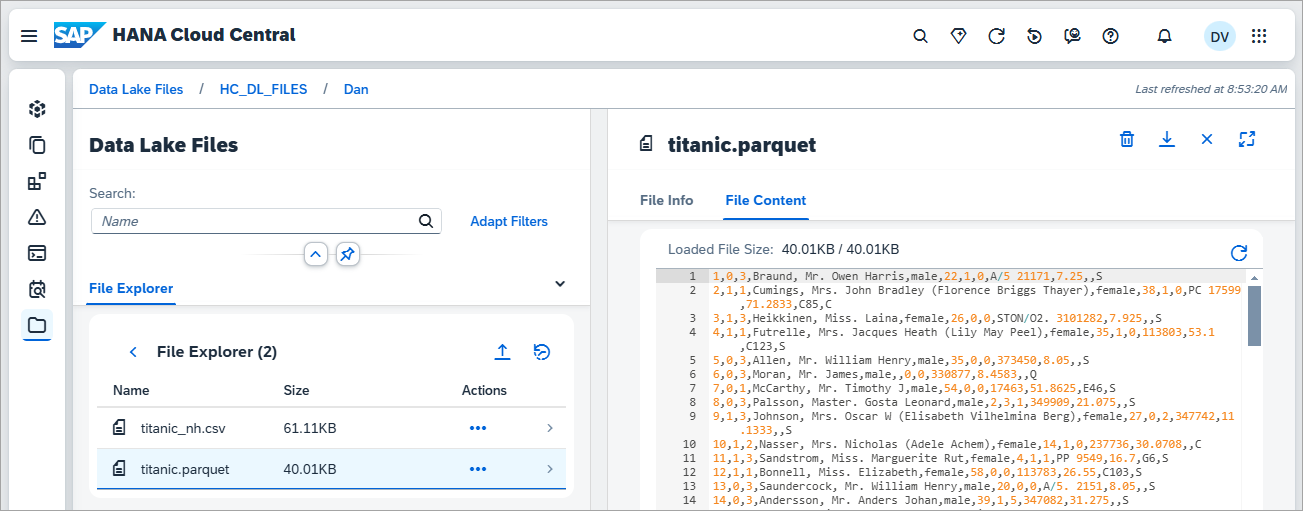
Task: Refresh the File Explorer list
Action: tap(542, 352)
